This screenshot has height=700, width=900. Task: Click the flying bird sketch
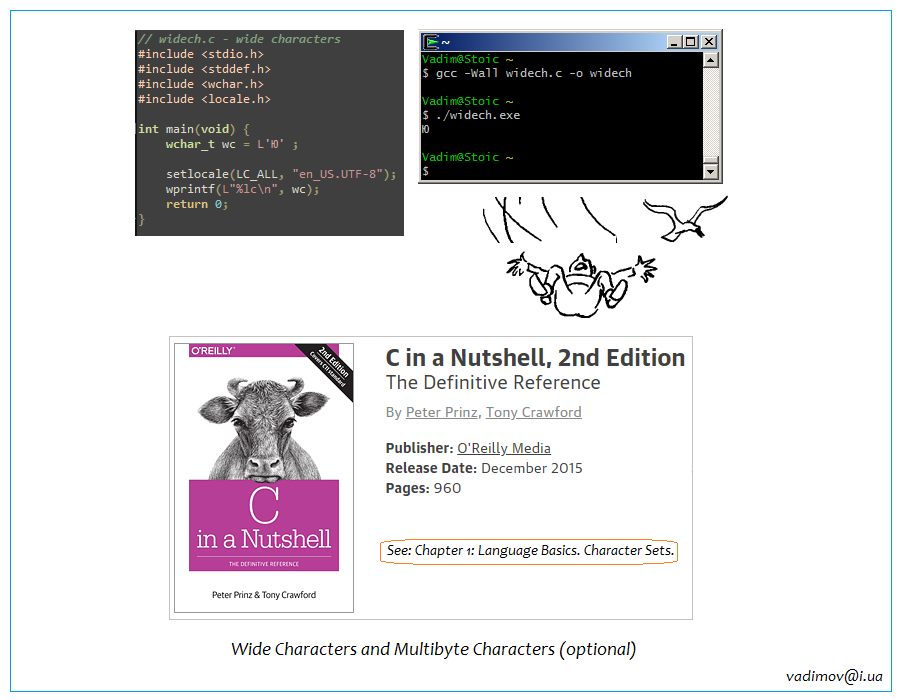685,219
